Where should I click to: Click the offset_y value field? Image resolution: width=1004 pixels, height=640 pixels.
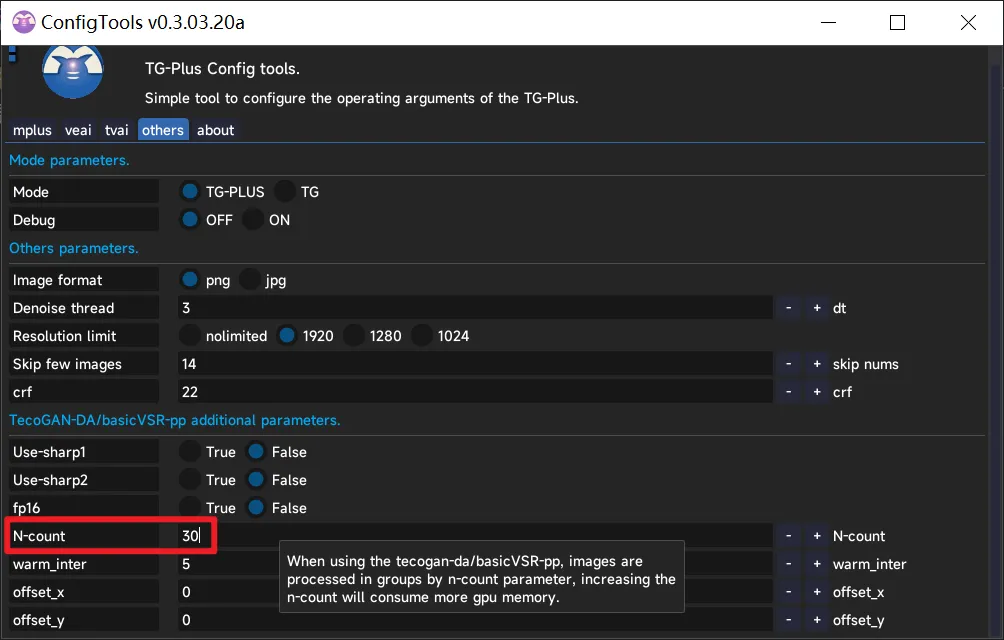coord(475,620)
